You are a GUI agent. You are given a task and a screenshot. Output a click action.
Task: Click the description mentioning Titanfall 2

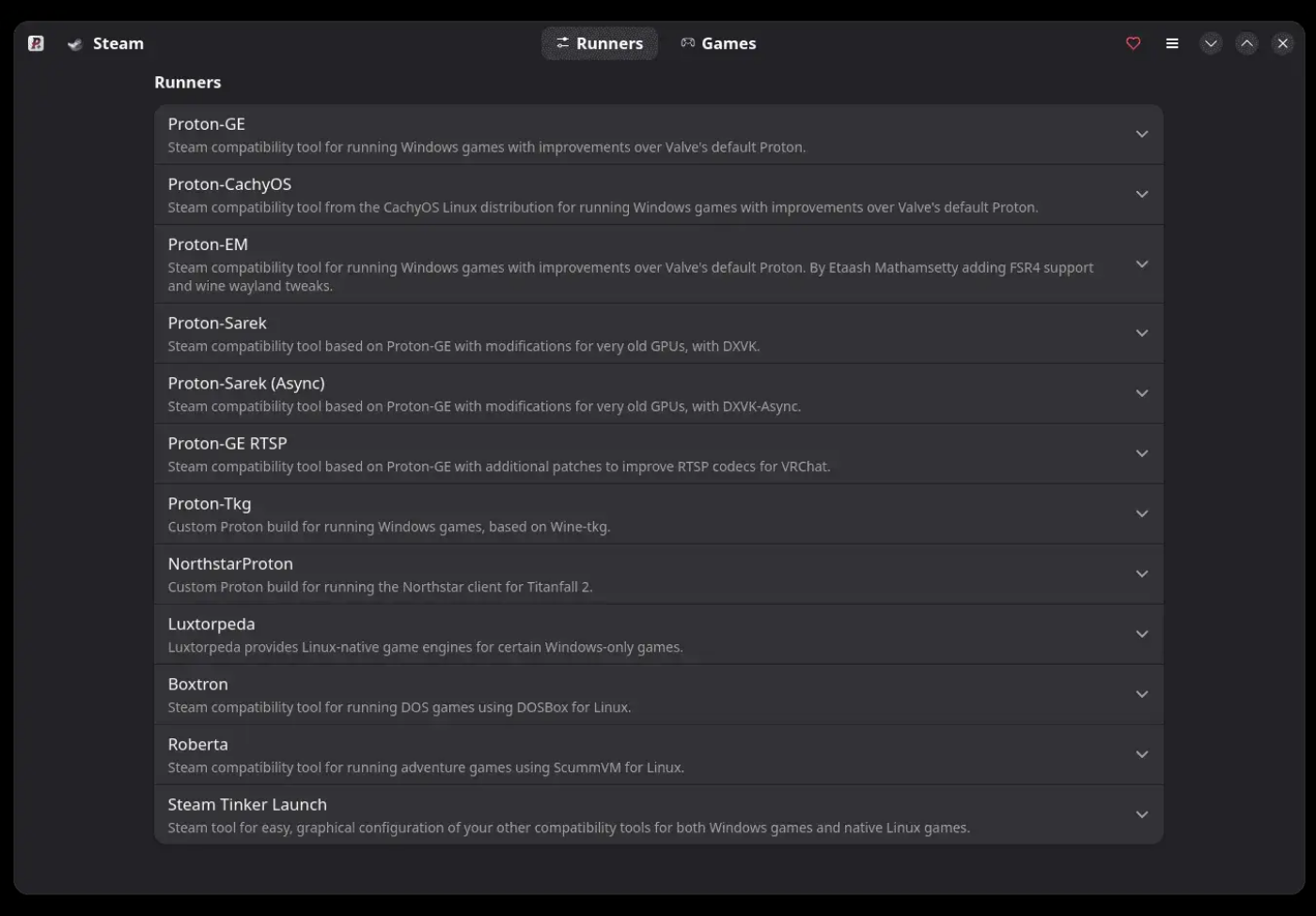tap(380, 587)
